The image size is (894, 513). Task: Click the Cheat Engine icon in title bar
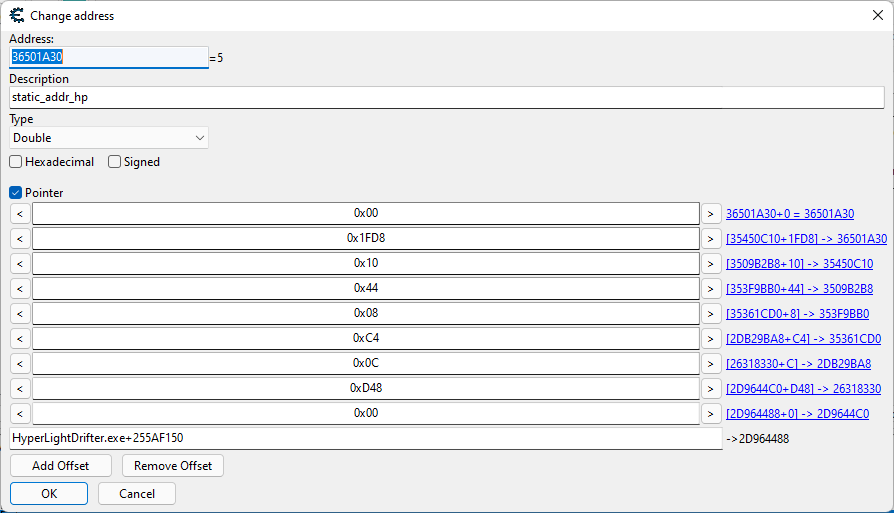(x=16, y=15)
